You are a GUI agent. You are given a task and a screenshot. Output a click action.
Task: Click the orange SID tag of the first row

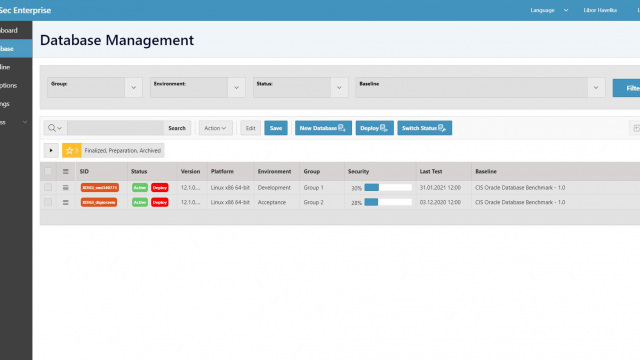100,188
